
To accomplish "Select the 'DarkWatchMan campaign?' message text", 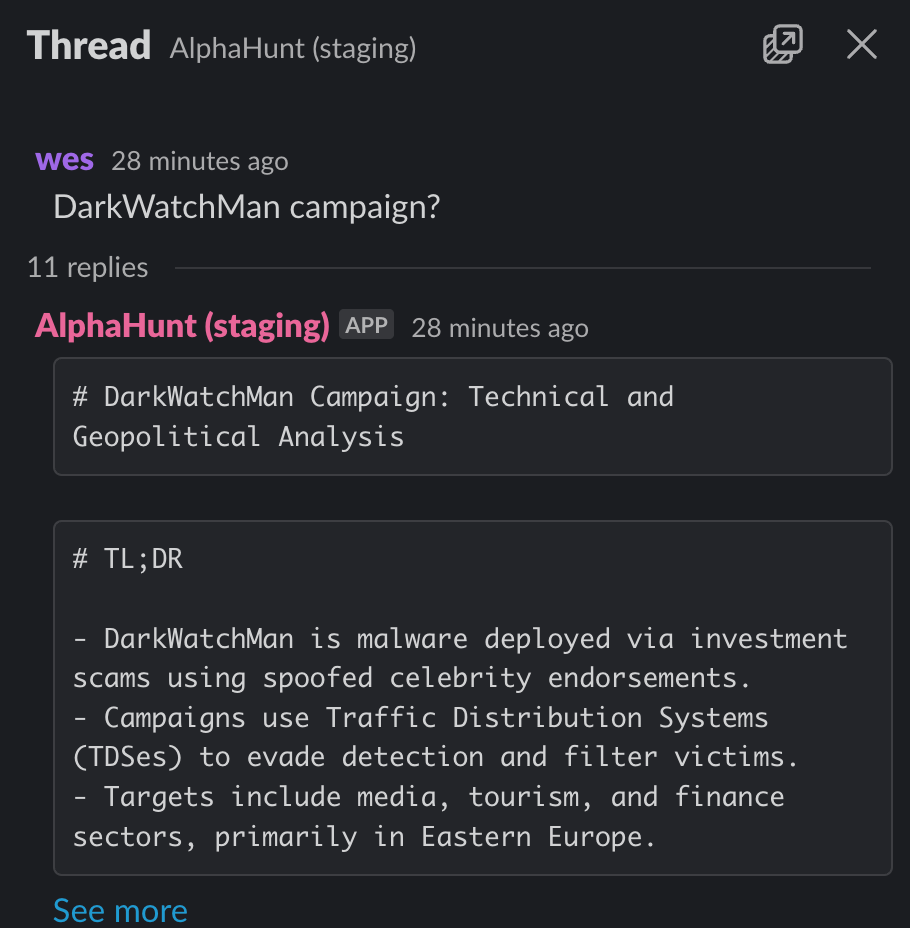I will tap(247, 207).
